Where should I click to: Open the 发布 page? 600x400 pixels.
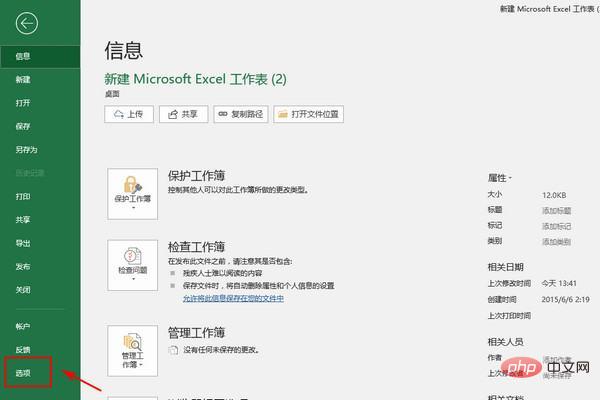click(x=23, y=266)
